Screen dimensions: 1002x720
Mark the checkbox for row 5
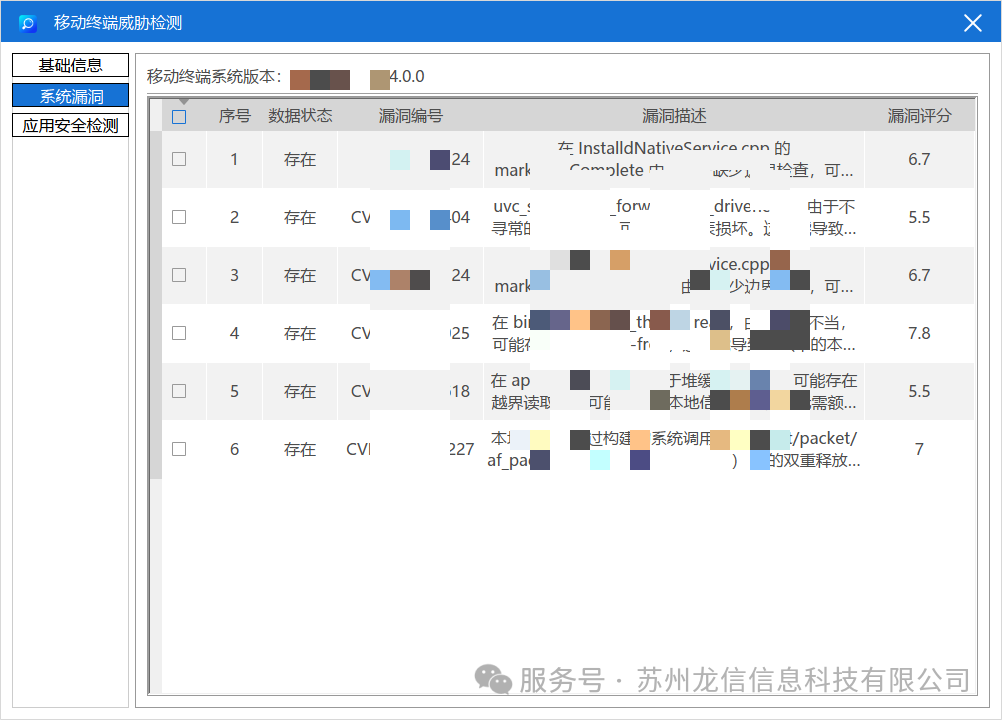[179, 391]
